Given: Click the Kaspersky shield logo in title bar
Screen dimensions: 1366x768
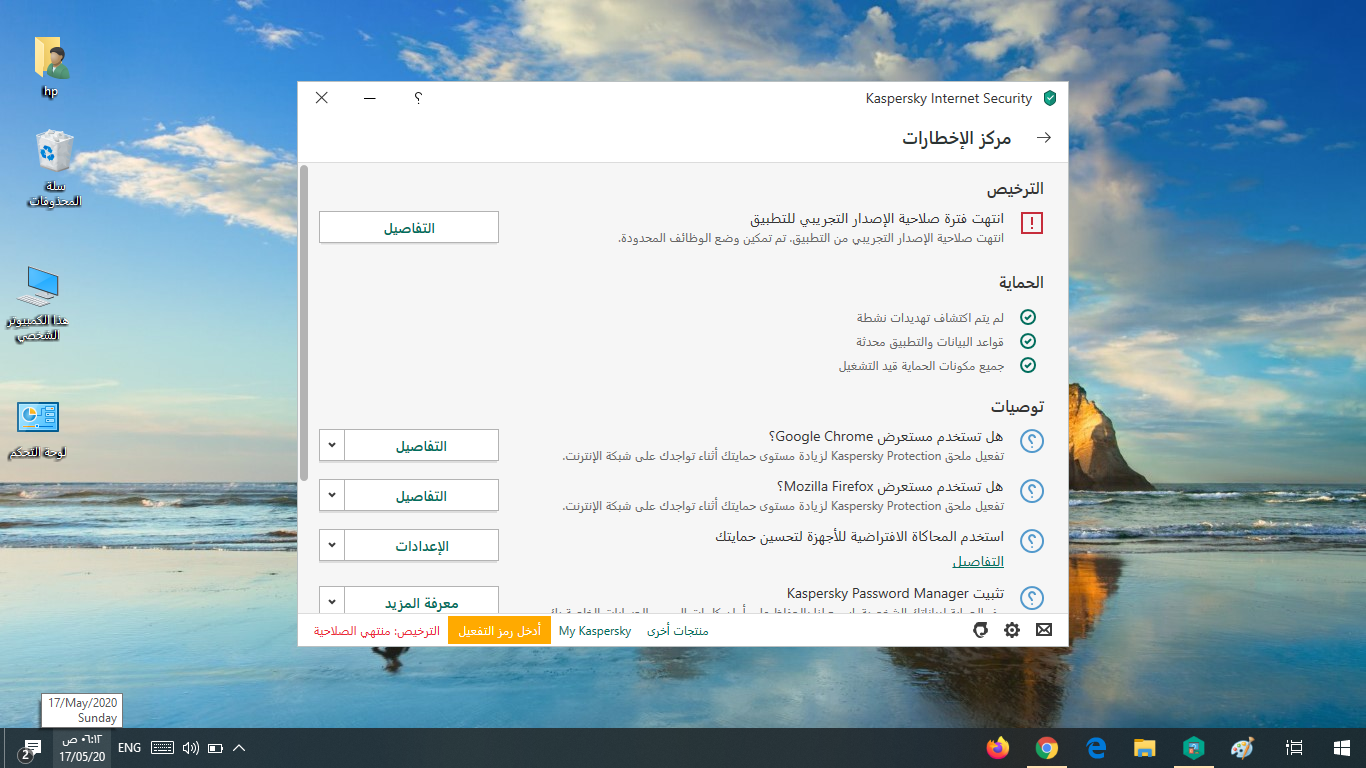Looking at the screenshot, I should pyautogui.click(x=1050, y=98).
